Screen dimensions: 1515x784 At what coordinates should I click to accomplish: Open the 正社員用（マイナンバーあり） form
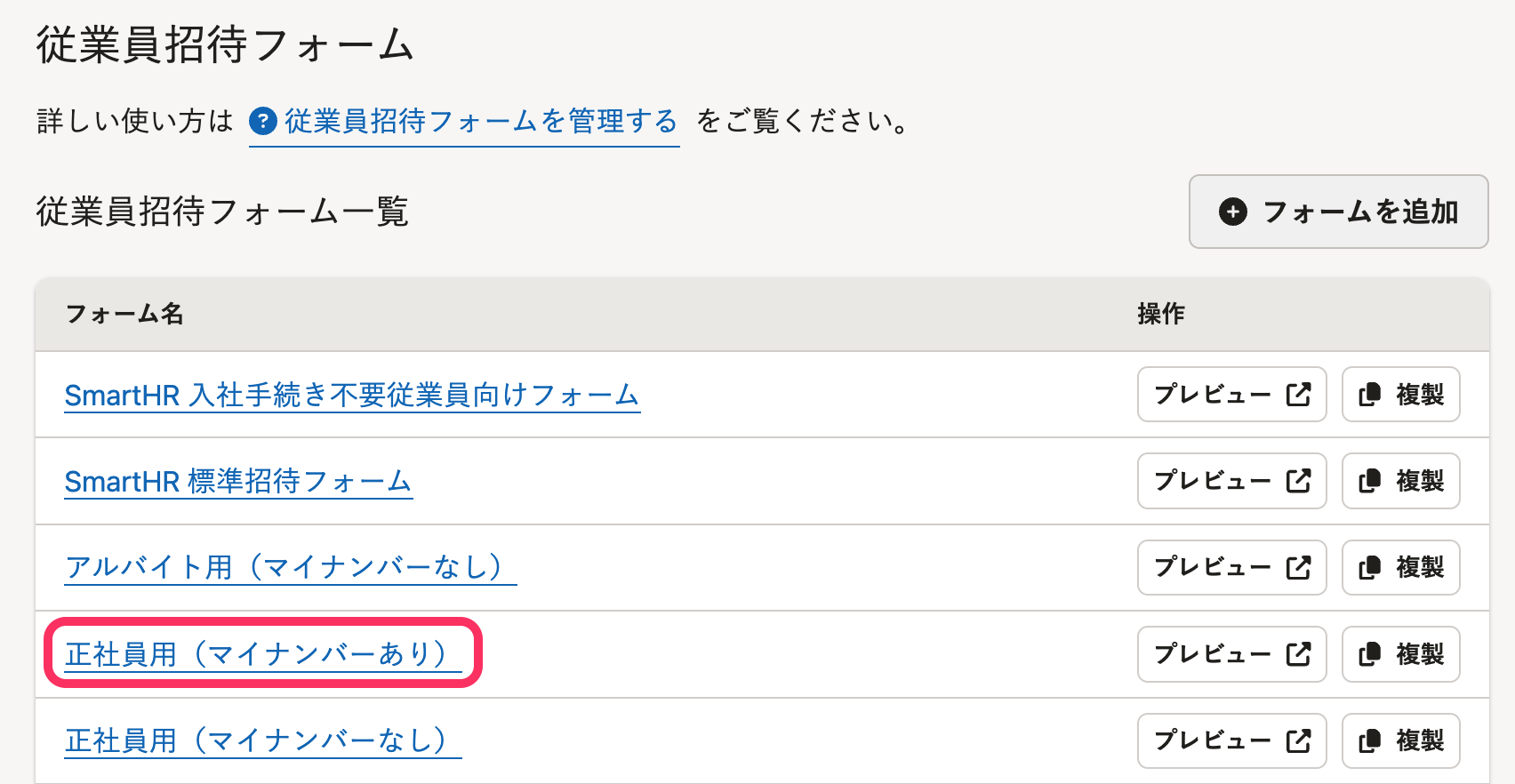262,654
